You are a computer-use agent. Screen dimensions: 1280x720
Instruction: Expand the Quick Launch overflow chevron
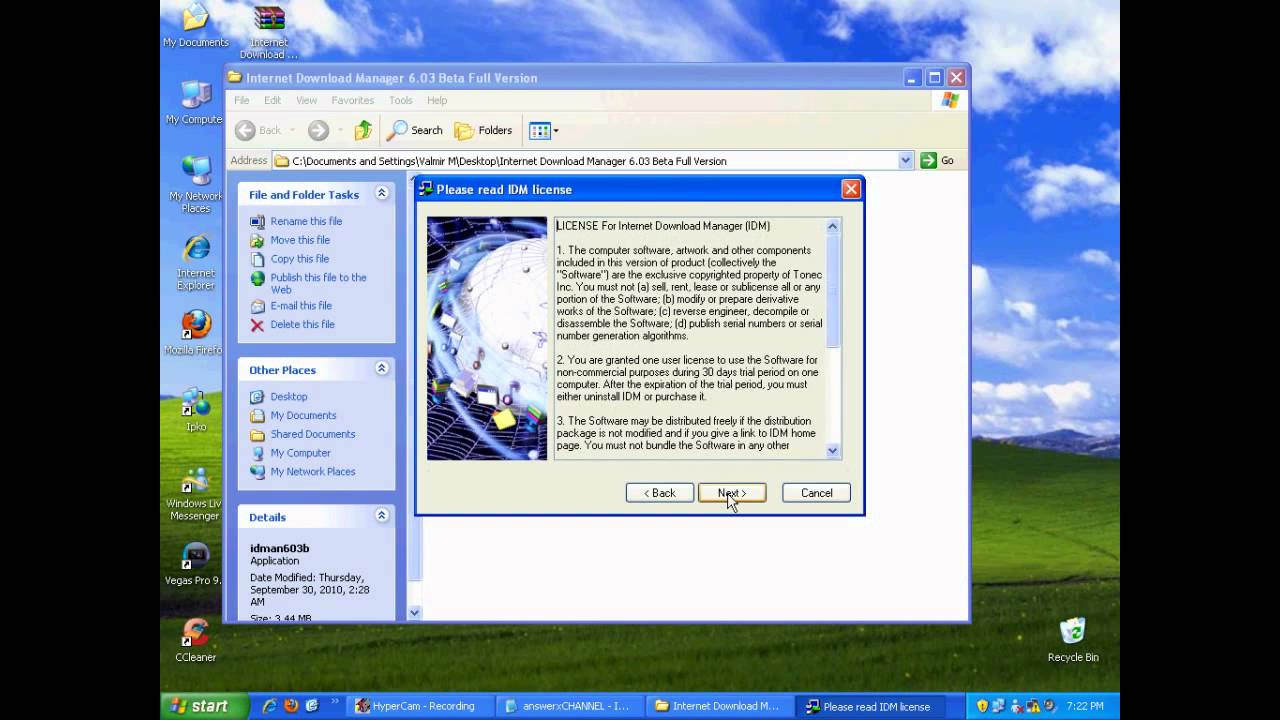(335, 703)
